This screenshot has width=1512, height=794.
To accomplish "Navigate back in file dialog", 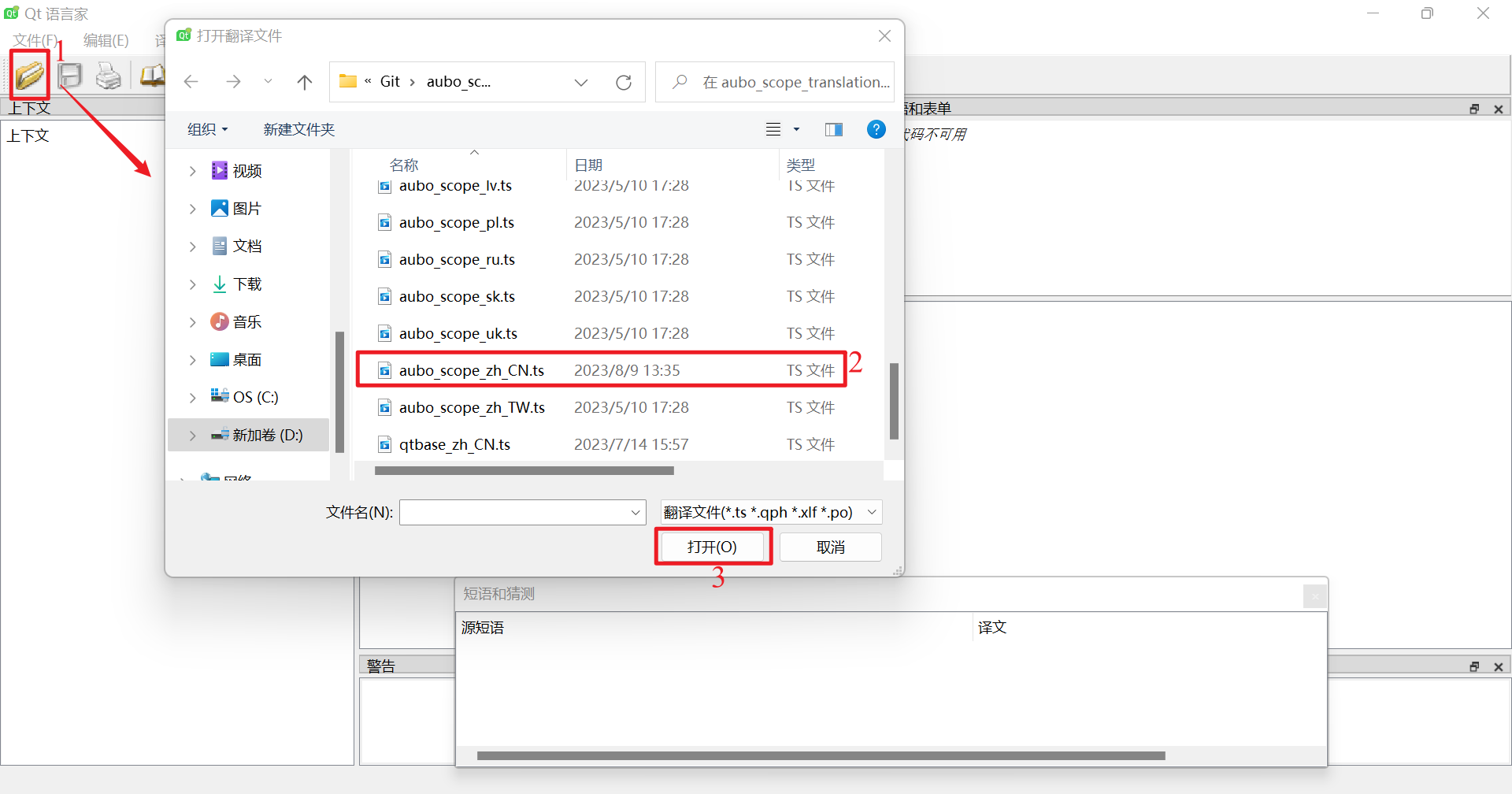I will tap(191, 82).
